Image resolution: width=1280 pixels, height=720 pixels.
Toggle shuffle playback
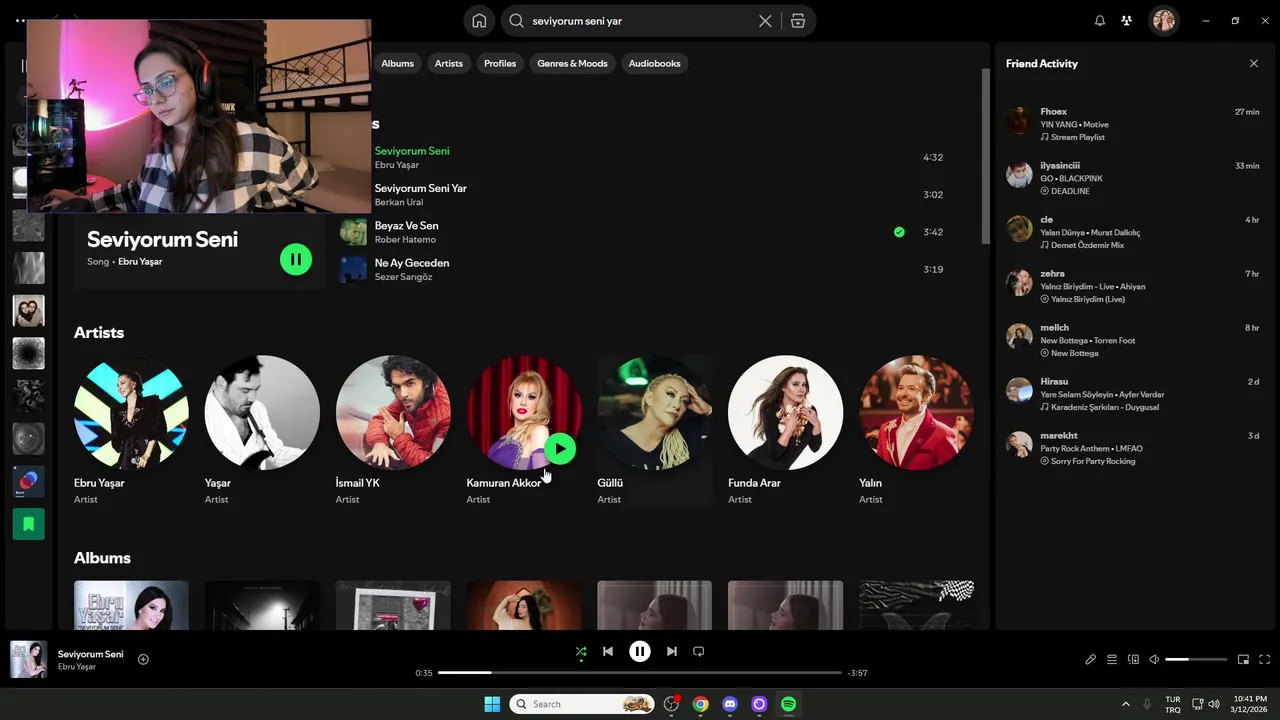581,652
